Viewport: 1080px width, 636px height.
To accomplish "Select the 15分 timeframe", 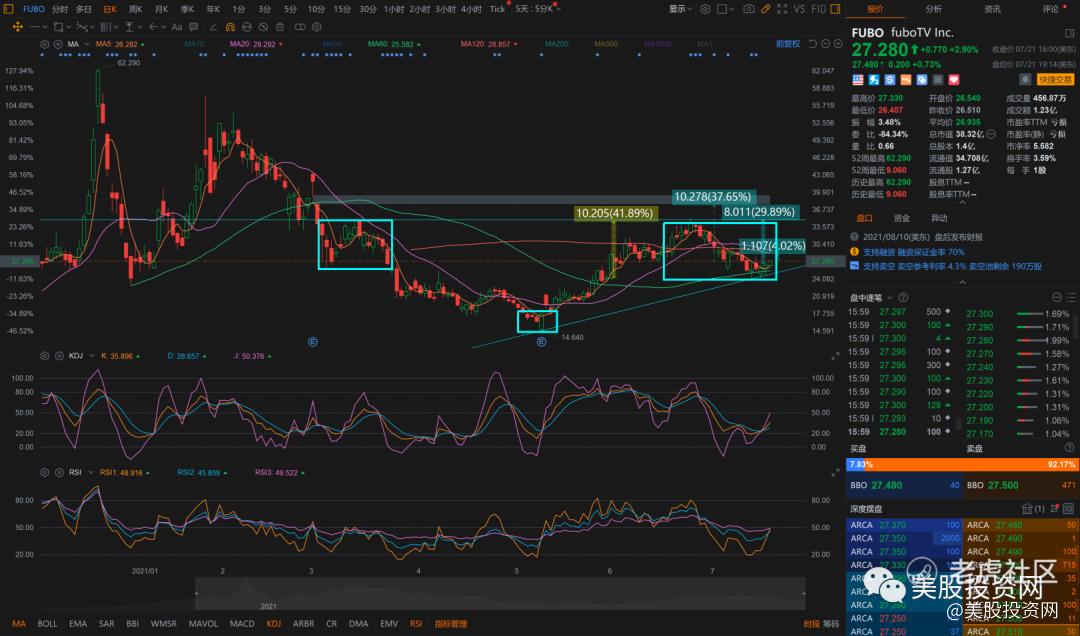I will coord(342,9).
